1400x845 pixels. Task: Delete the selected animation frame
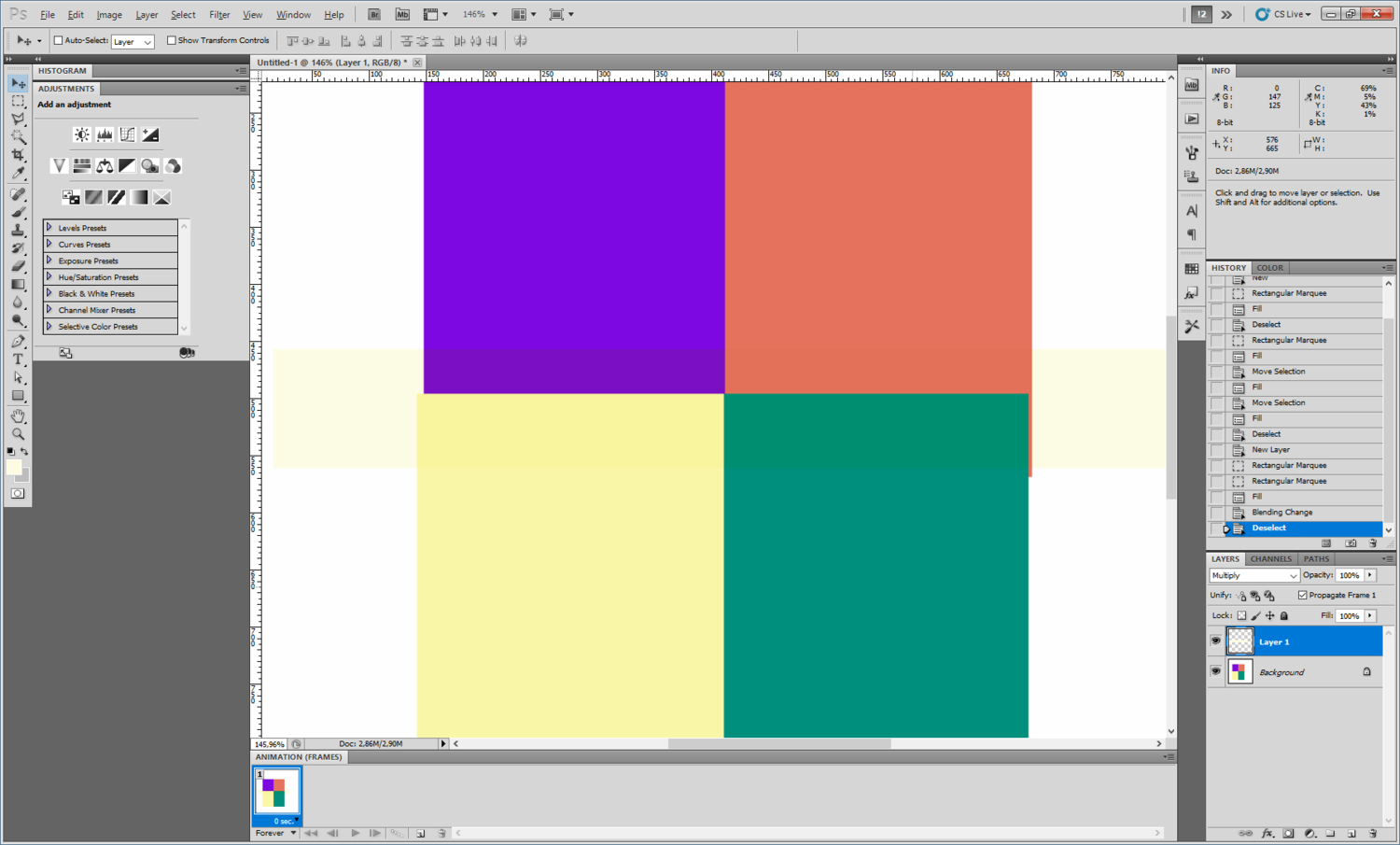(x=442, y=833)
